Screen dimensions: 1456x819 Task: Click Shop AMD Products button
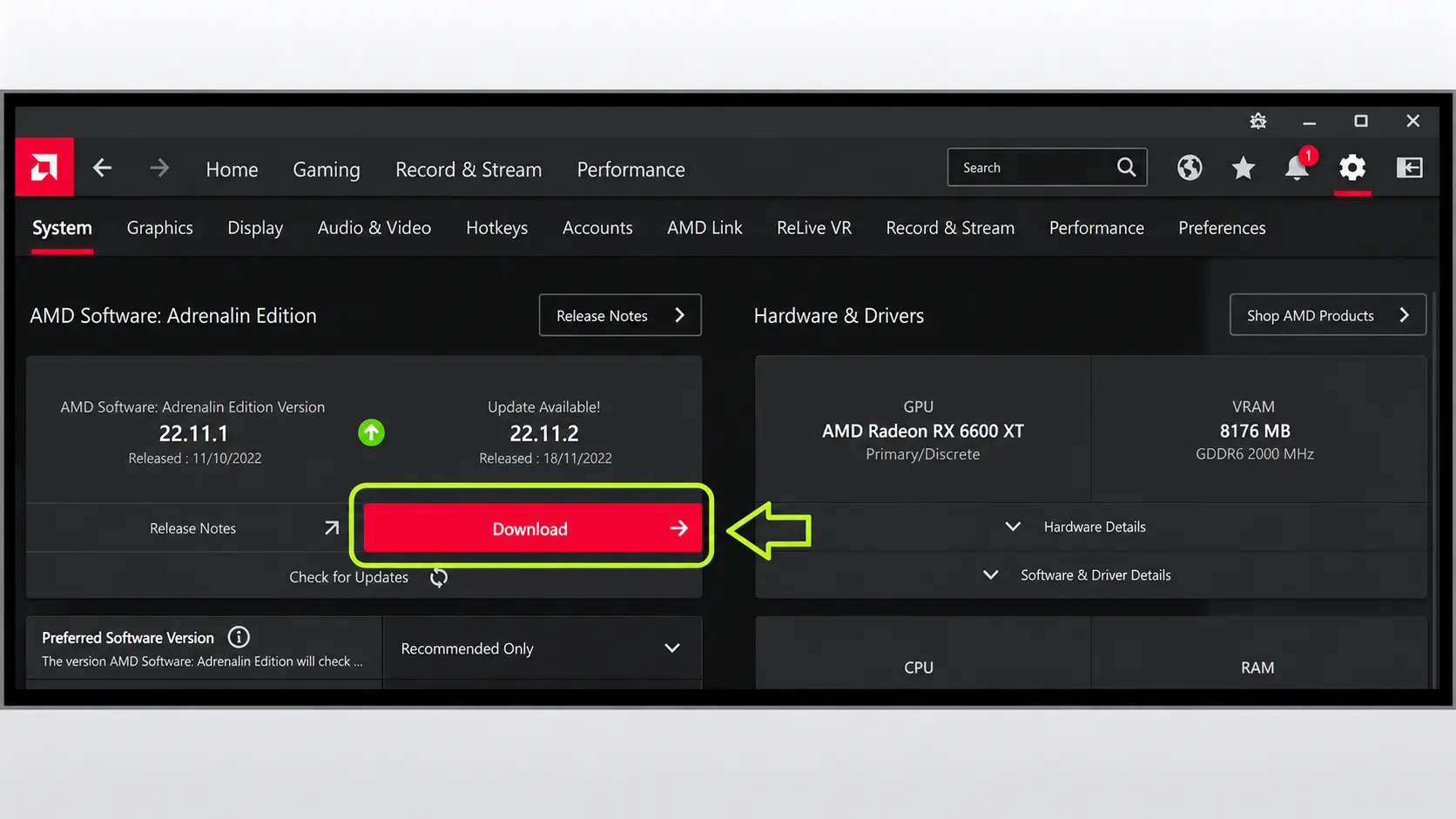pyautogui.click(x=1328, y=315)
